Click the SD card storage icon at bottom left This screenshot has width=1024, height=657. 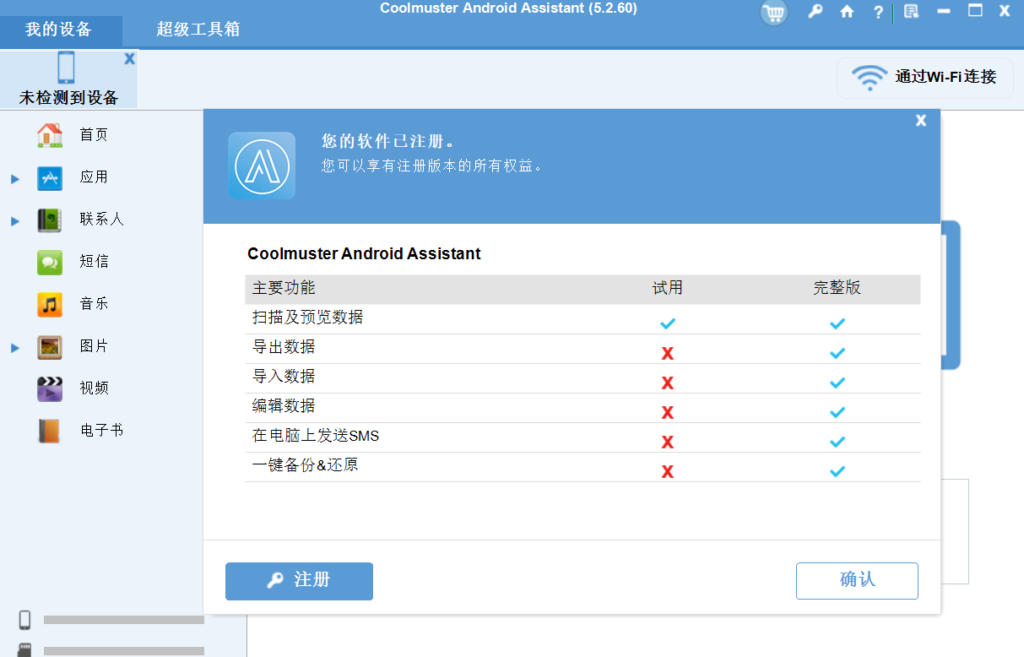pos(25,650)
